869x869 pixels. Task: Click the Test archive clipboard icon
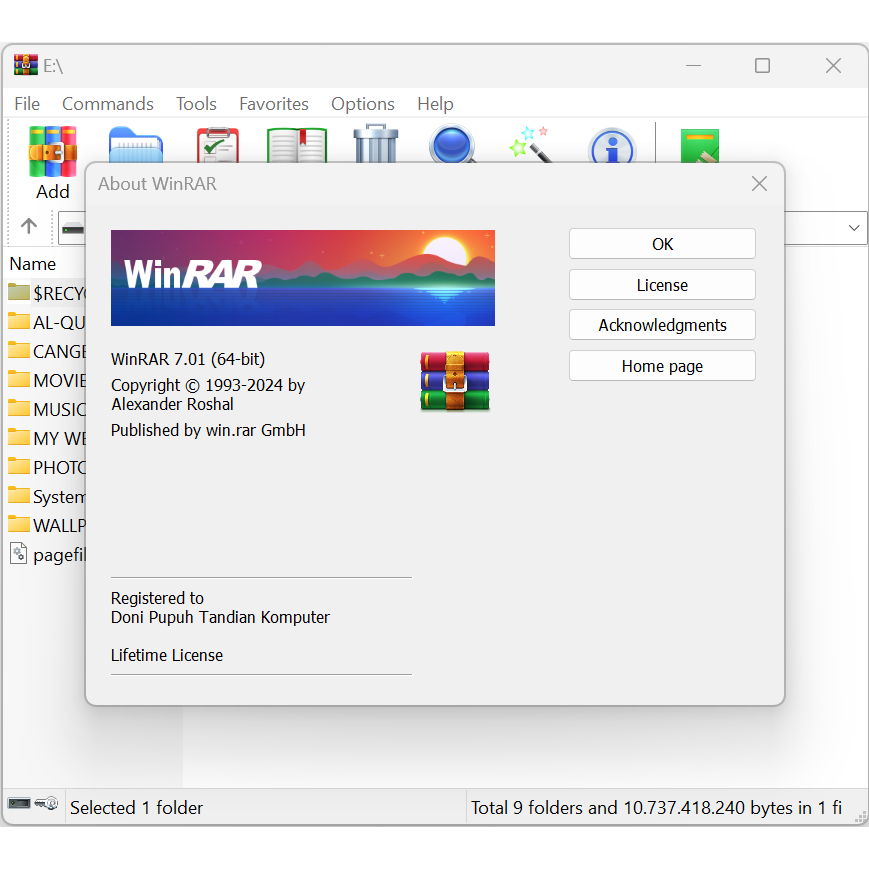click(x=218, y=145)
